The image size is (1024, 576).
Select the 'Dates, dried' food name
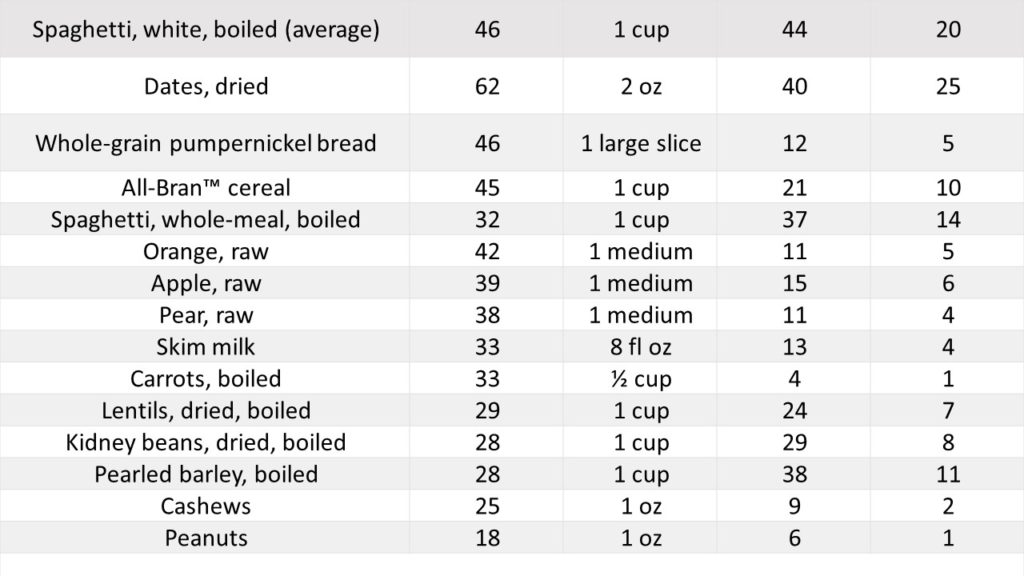pyautogui.click(x=206, y=87)
